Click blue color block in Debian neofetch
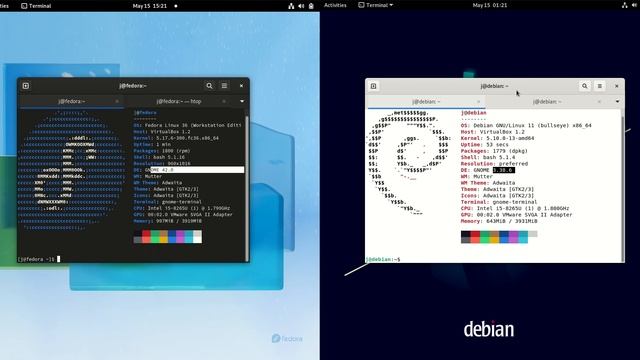640x360 pixels. point(504,237)
